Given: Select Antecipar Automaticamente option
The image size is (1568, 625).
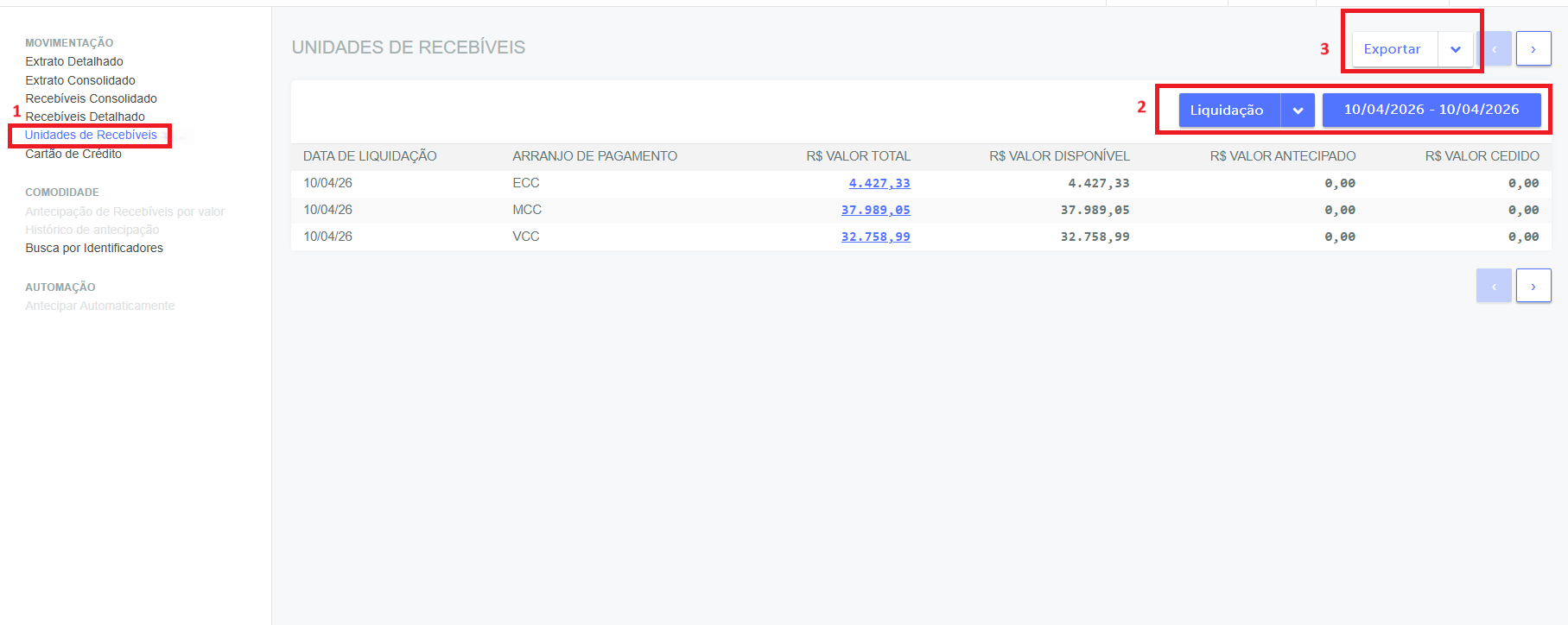Looking at the screenshot, I should coord(100,306).
